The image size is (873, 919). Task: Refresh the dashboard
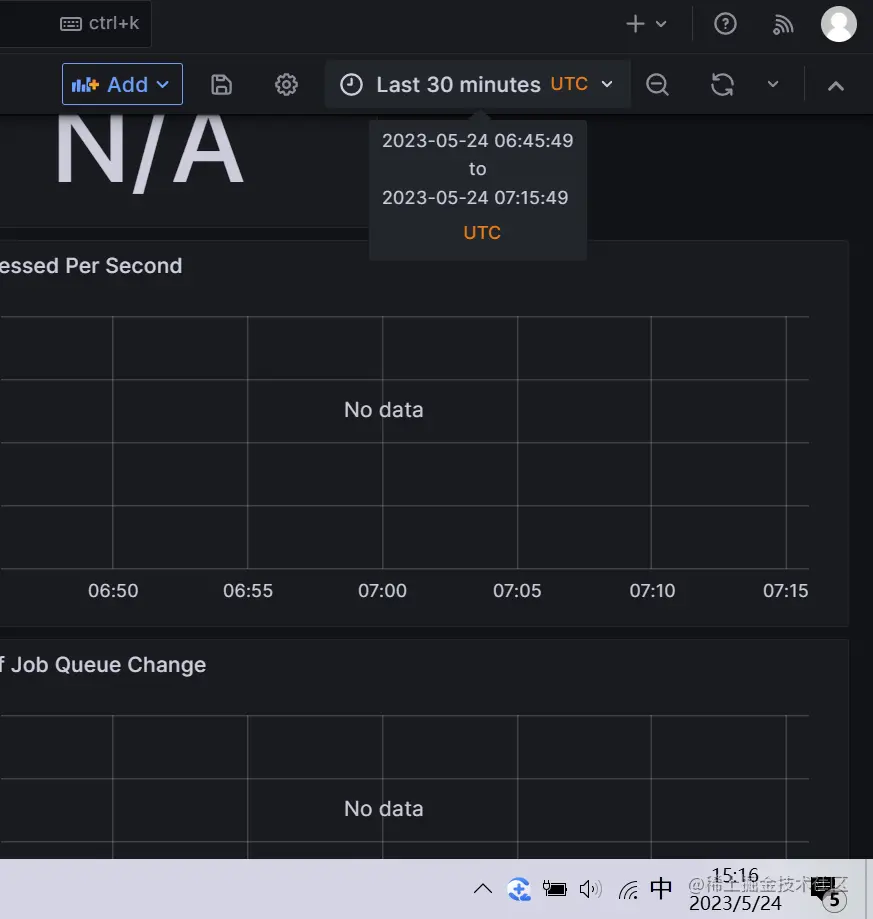[722, 85]
